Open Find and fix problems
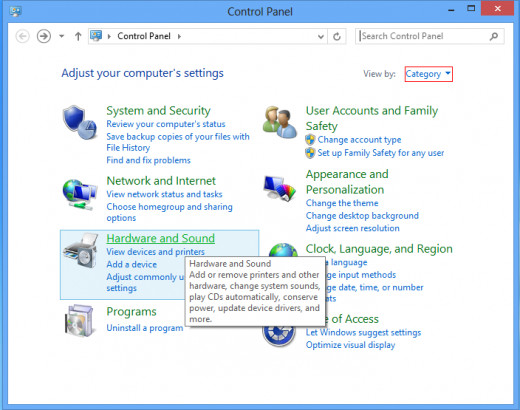The image size is (520, 410). [x=148, y=160]
